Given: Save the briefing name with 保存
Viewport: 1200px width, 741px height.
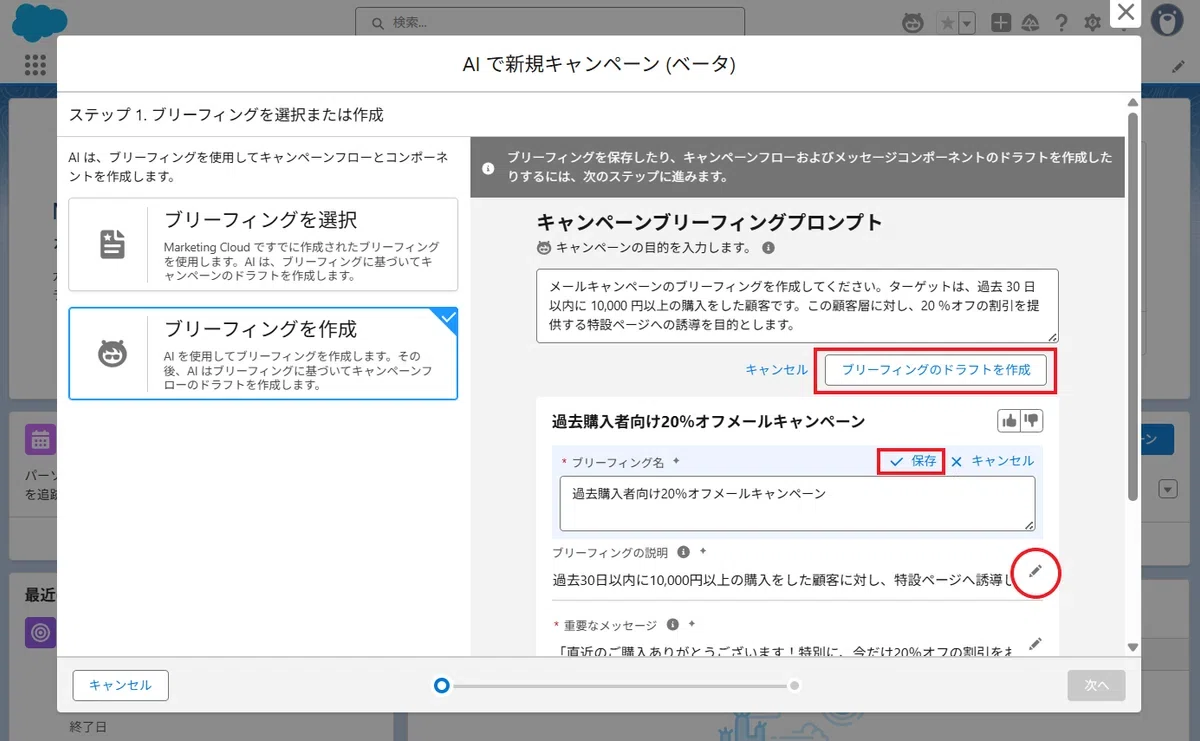Looking at the screenshot, I should (912, 461).
